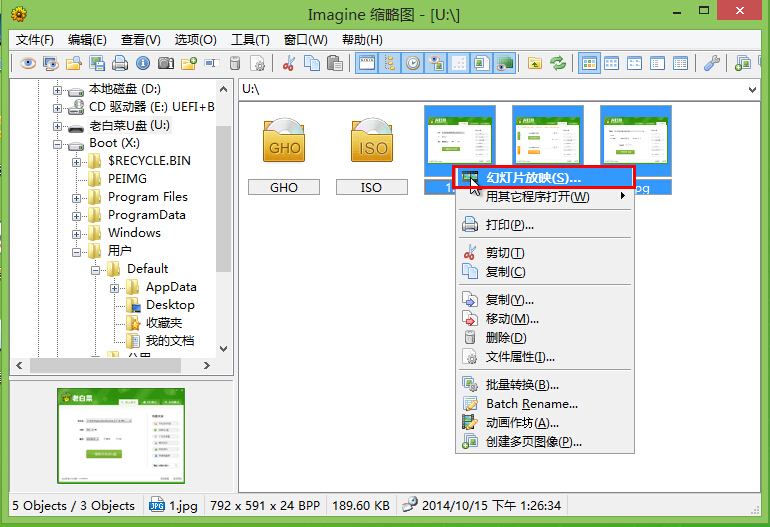
Task: Choose Batch Rename... in the context menu
Action: point(544,404)
